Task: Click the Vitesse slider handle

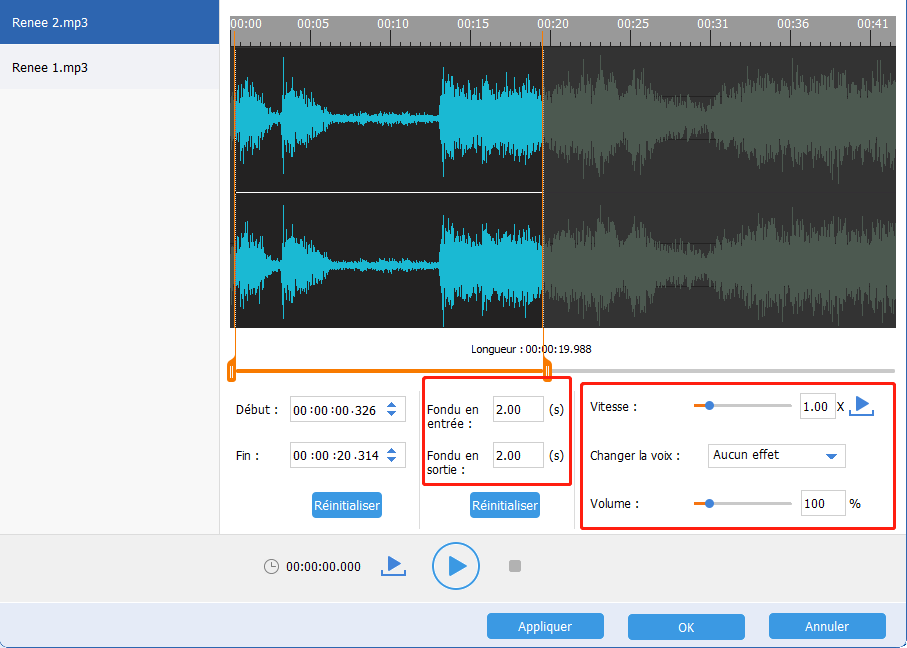Action: pyautogui.click(x=709, y=406)
